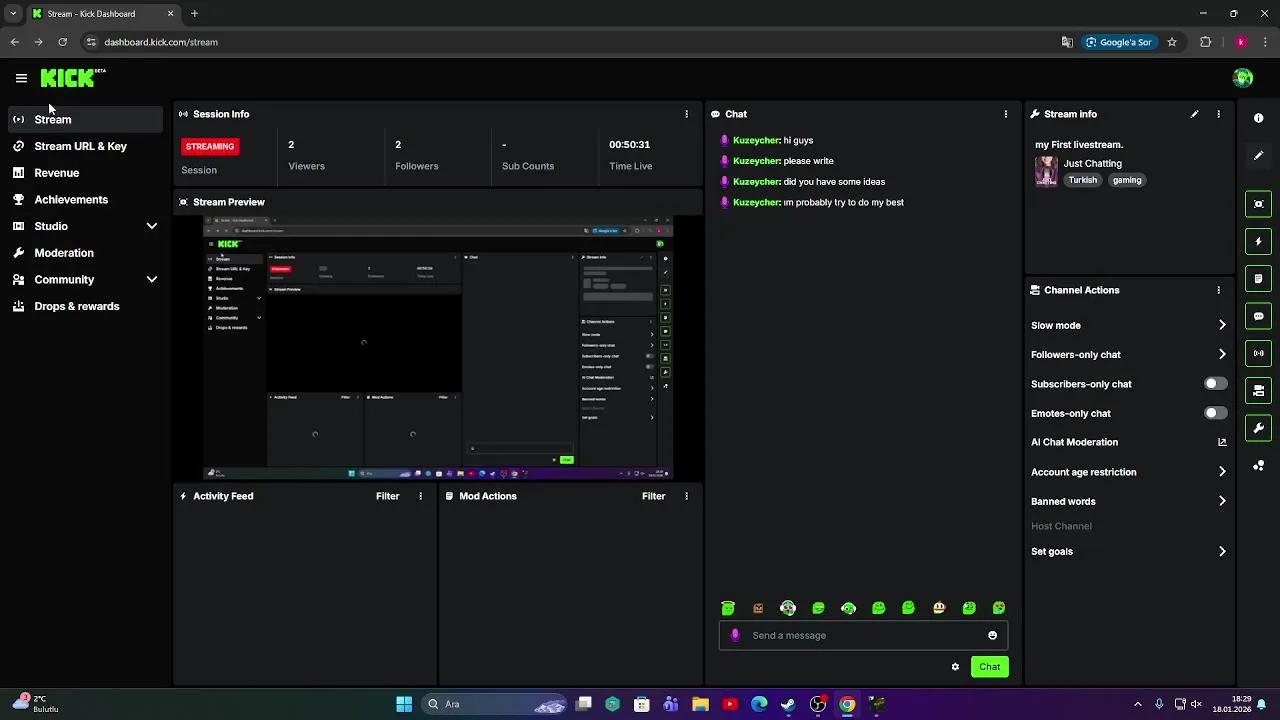Click 'my First livestream.' title text

[1079, 145]
